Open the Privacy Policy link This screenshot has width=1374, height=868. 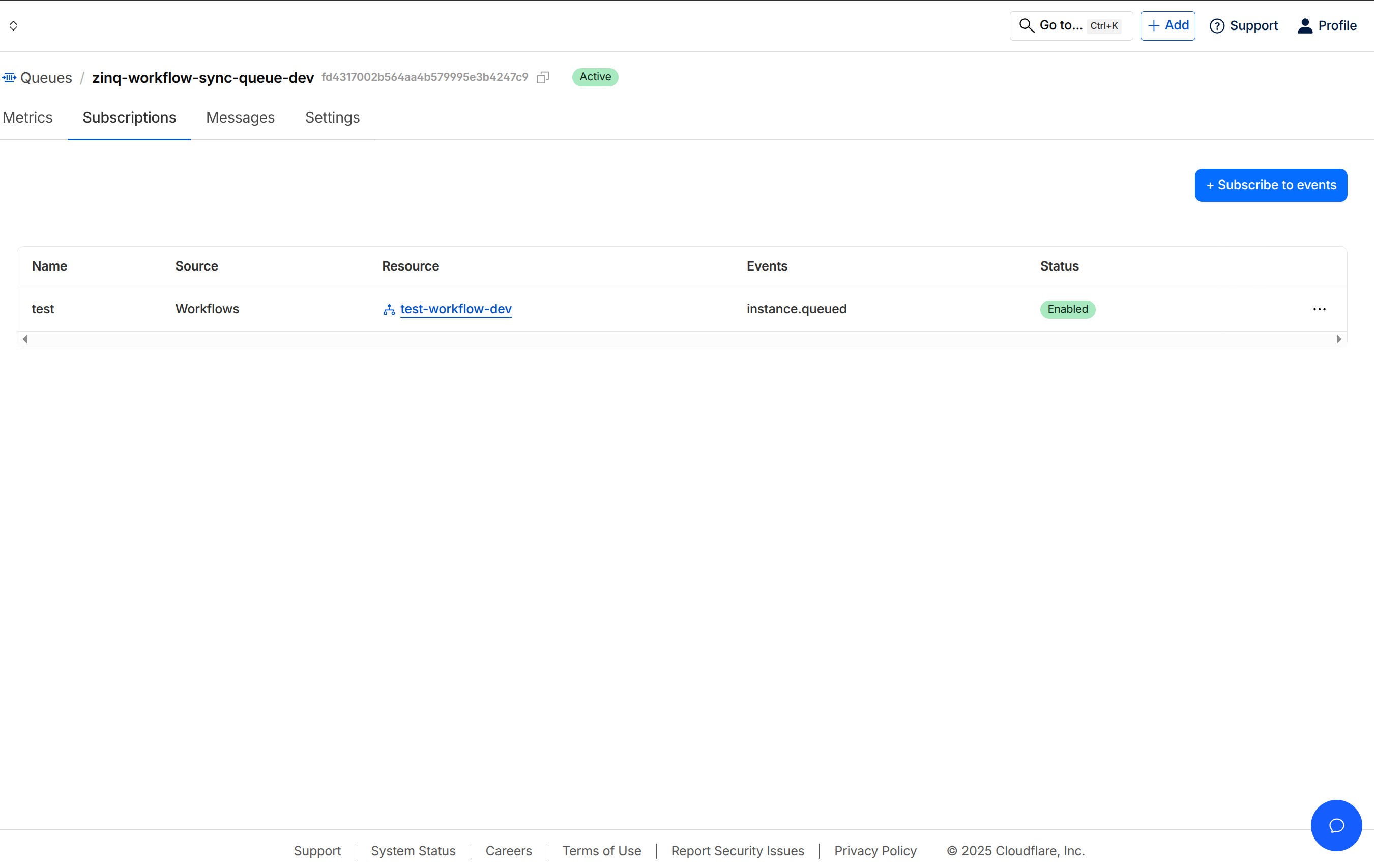(875, 850)
